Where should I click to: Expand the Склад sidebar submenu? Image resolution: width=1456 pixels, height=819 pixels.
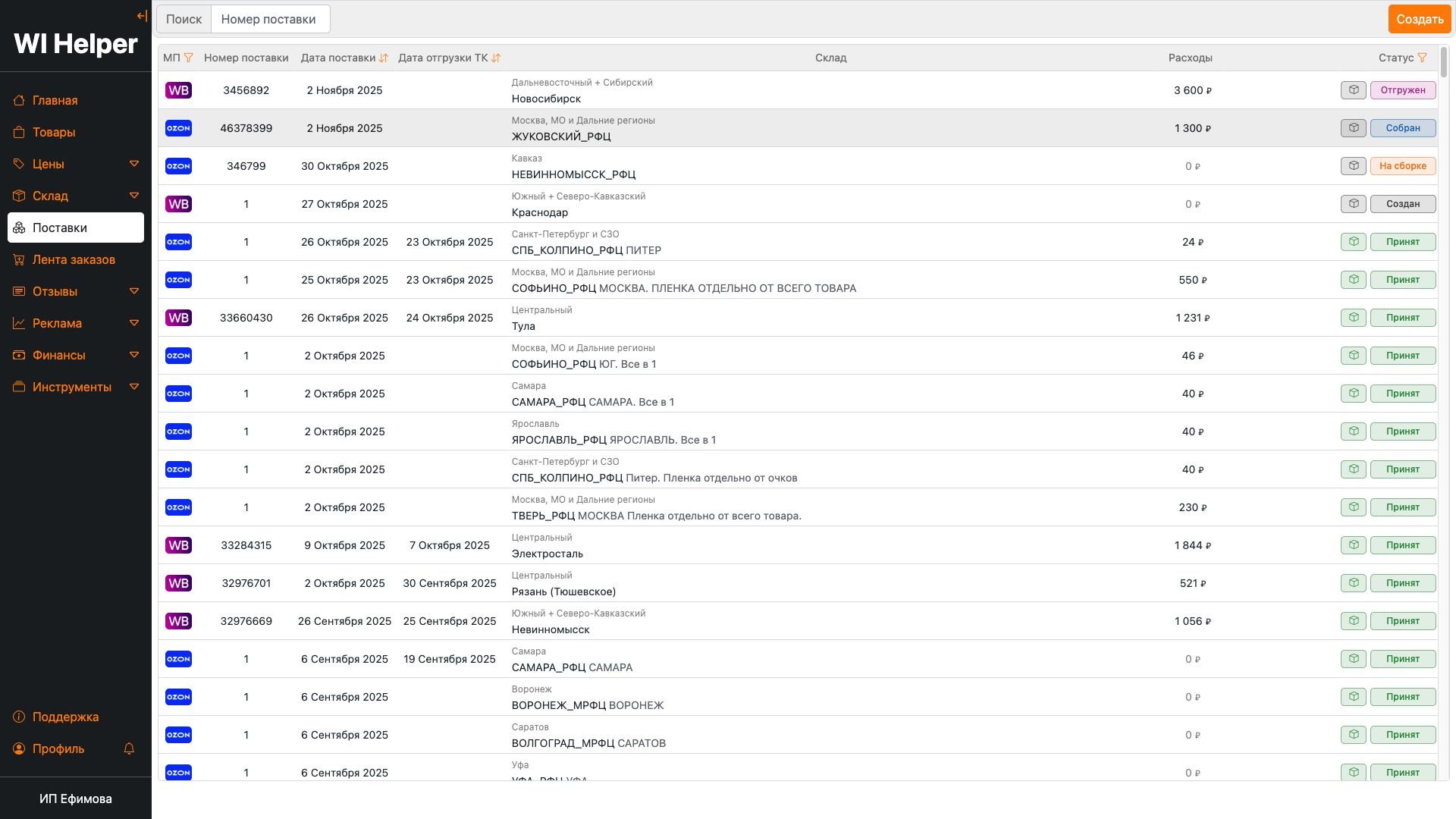pyautogui.click(x=134, y=196)
